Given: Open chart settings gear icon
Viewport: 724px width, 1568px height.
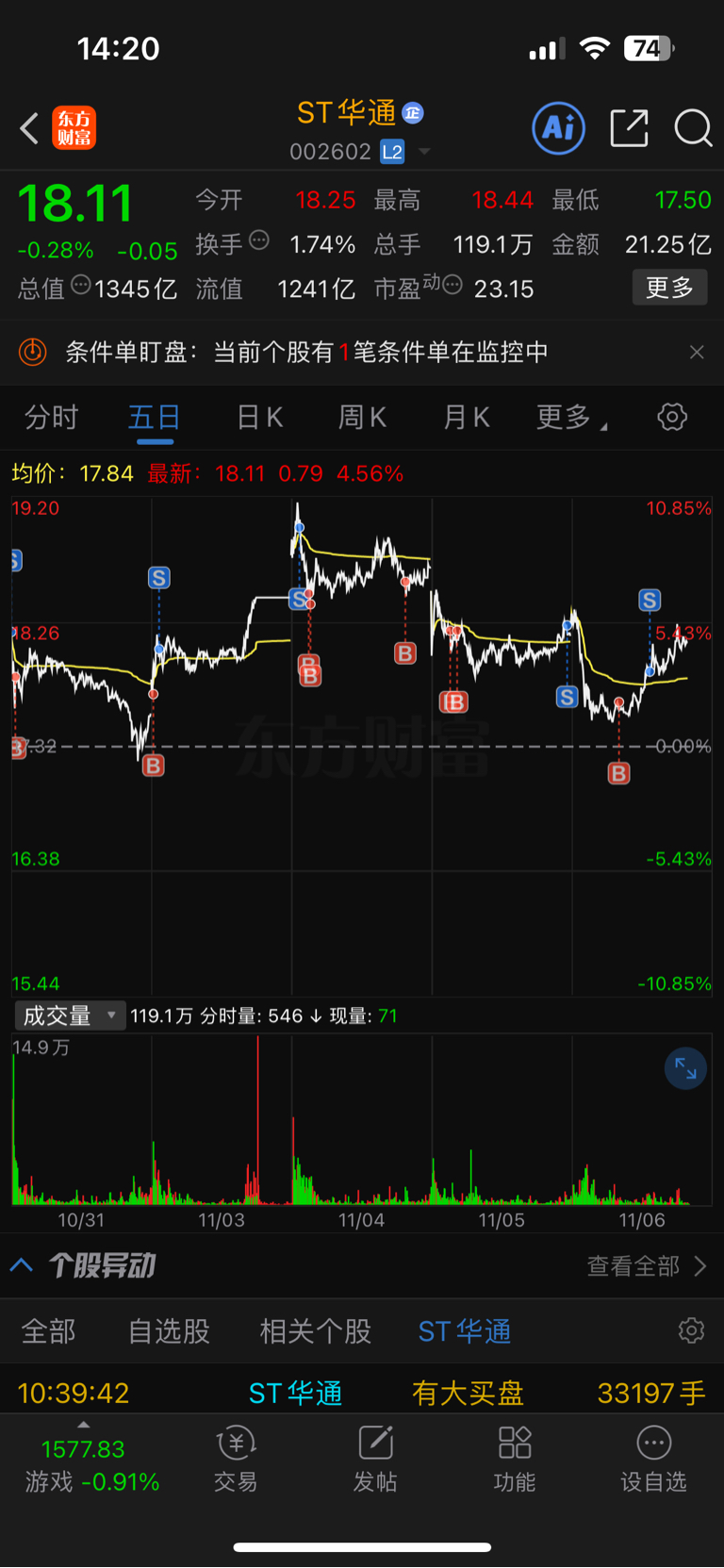Looking at the screenshot, I should point(672,417).
